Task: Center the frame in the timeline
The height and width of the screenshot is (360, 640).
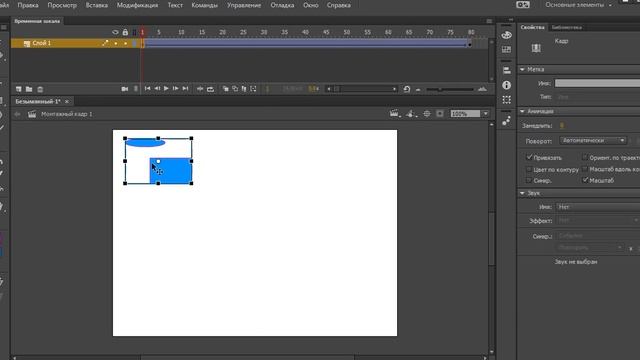Action: 200,89
